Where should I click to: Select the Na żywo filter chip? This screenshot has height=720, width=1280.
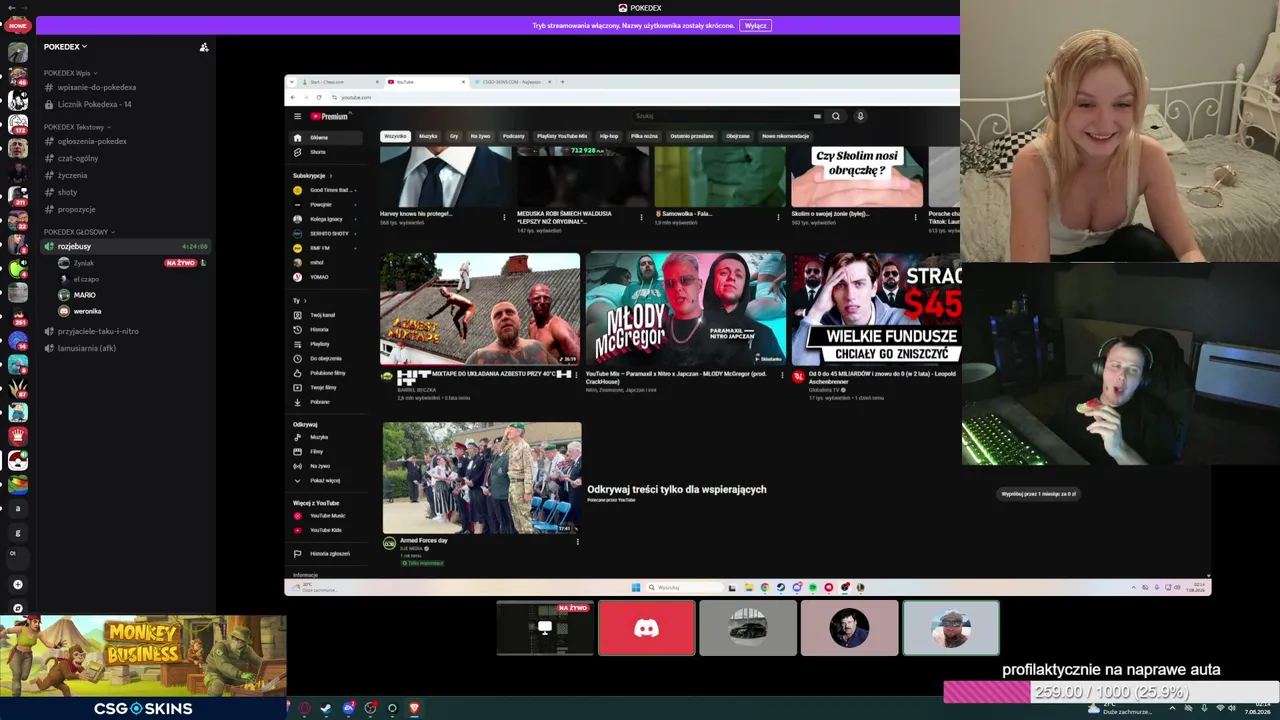[480, 136]
